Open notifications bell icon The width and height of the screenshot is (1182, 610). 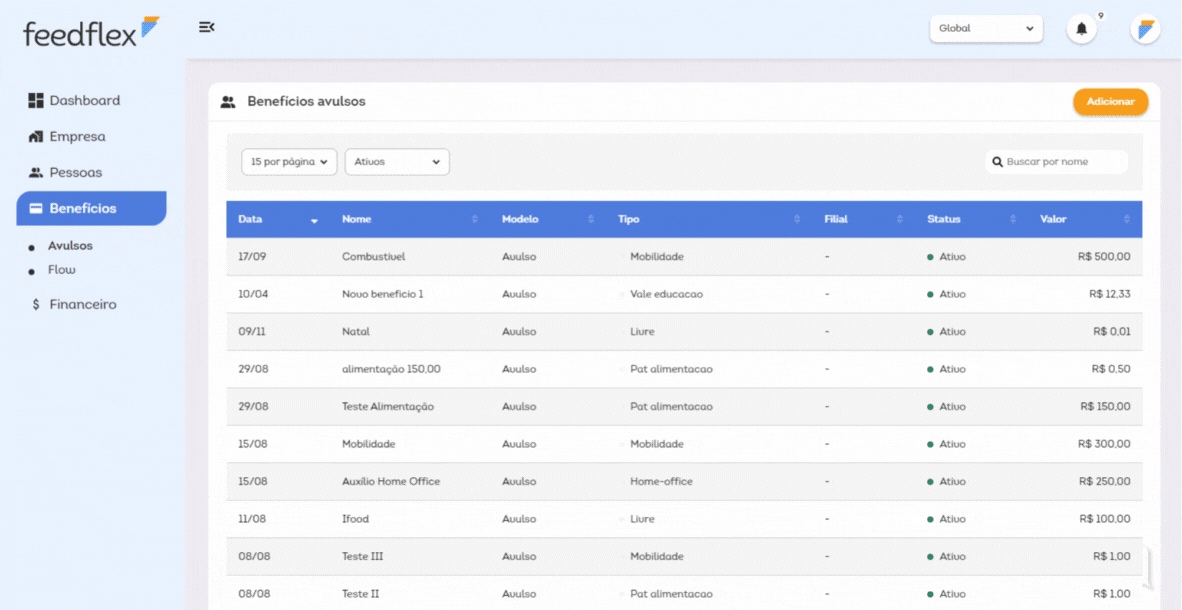(x=1081, y=29)
